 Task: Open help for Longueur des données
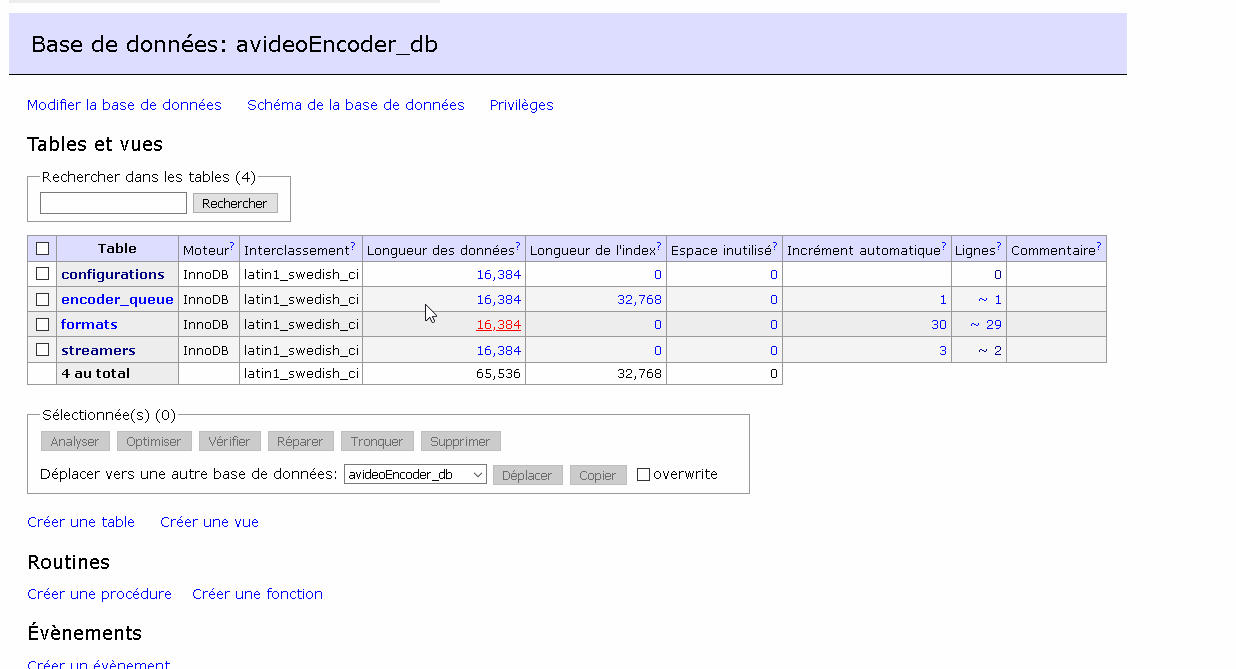pos(518,243)
